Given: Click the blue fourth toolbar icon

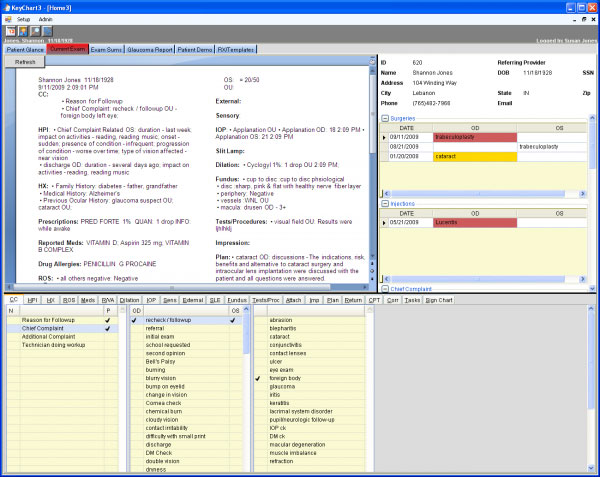Looking at the screenshot, I should click(x=47, y=31).
